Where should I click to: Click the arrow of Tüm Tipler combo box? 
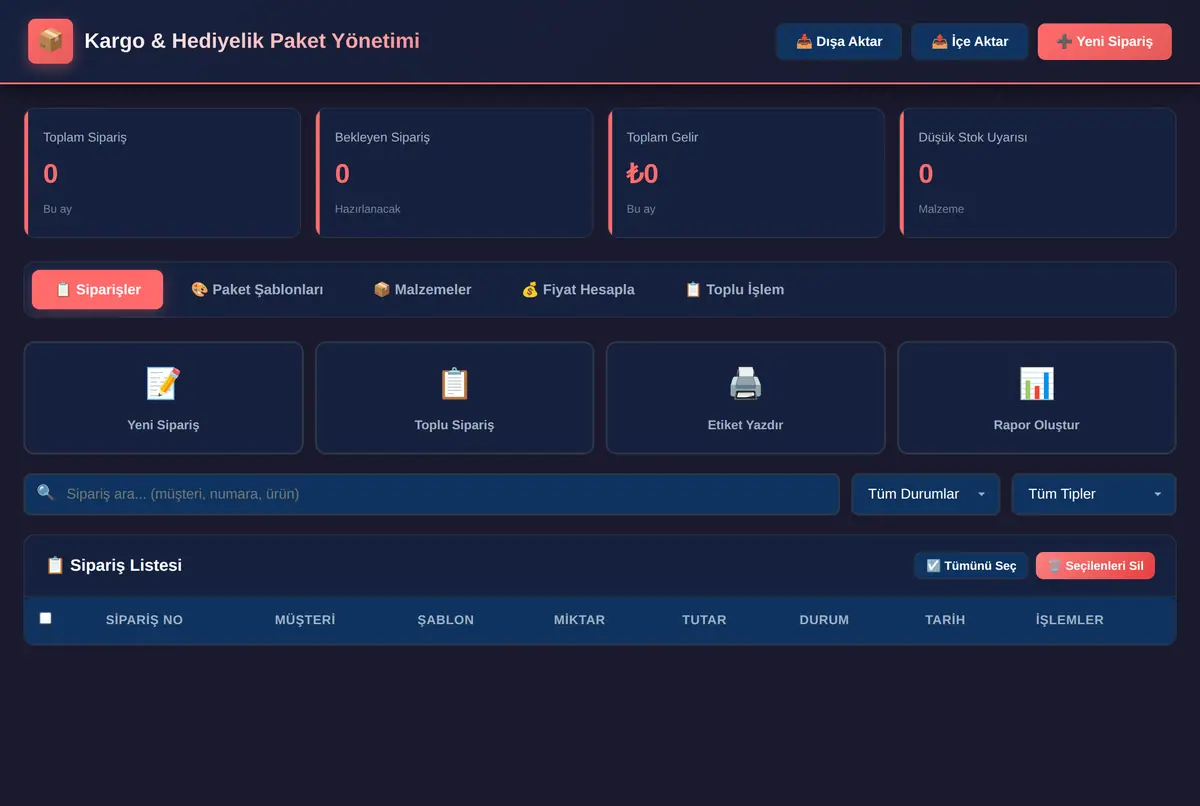click(1158, 494)
